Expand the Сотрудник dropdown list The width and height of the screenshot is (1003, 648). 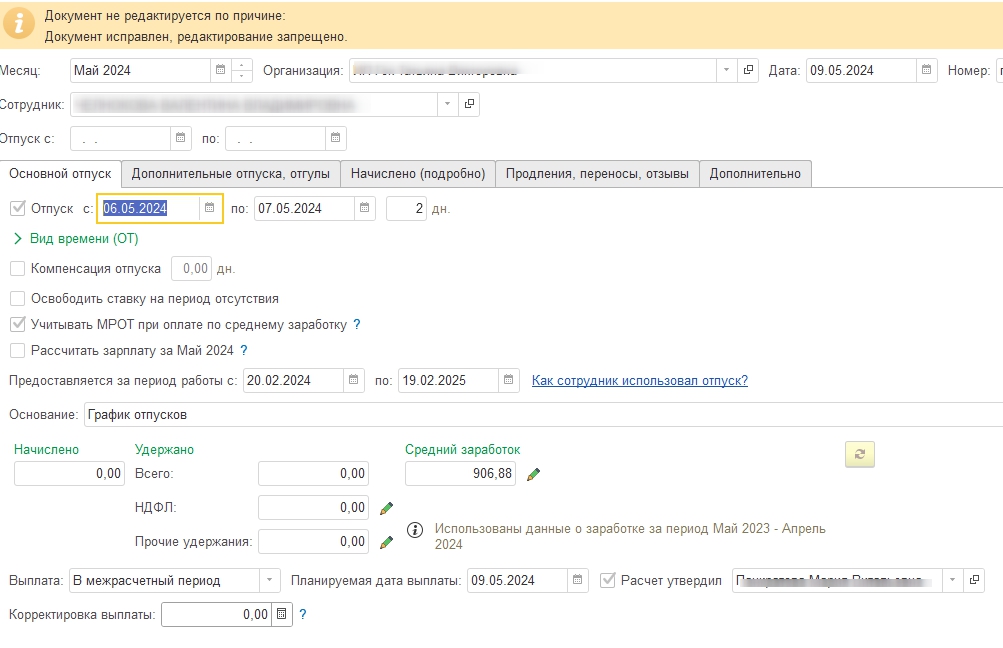446,104
